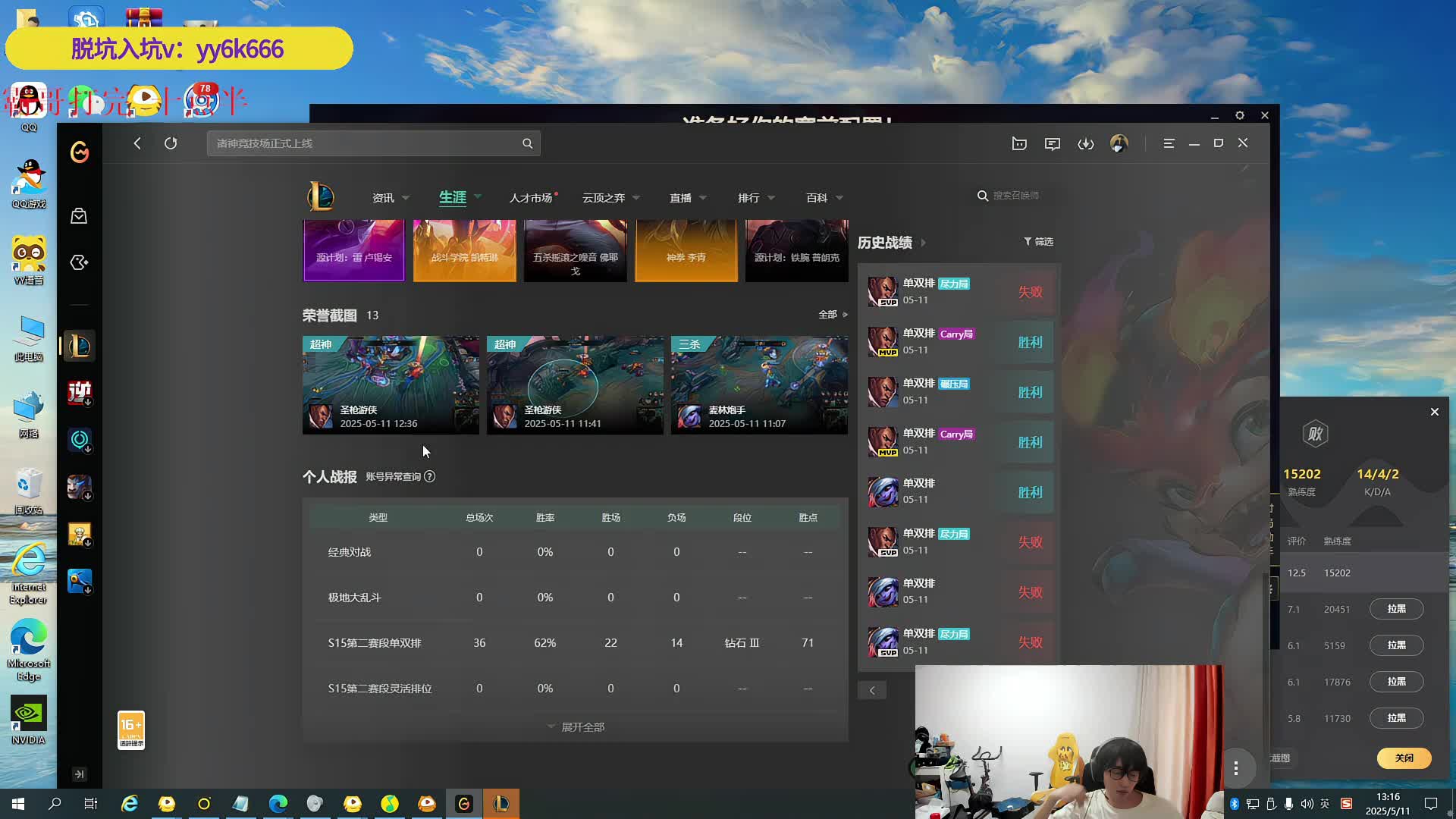Open the user avatar profile

pyautogui.click(x=1119, y=143)
